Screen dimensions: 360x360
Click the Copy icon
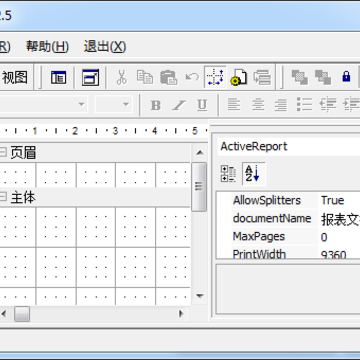point(145,77)
